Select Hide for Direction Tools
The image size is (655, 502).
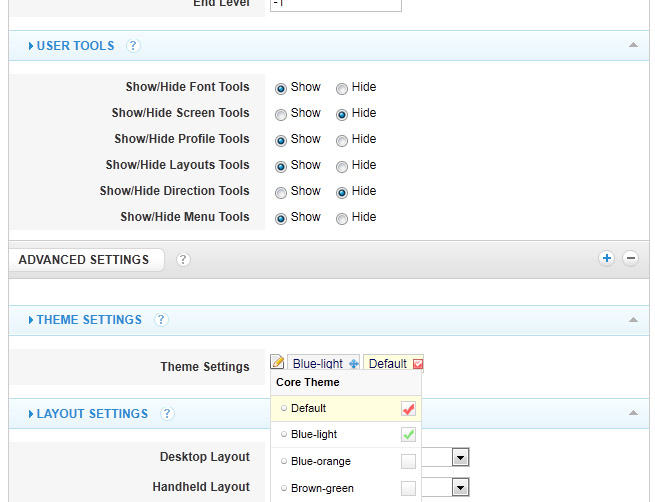coord(342,193)
